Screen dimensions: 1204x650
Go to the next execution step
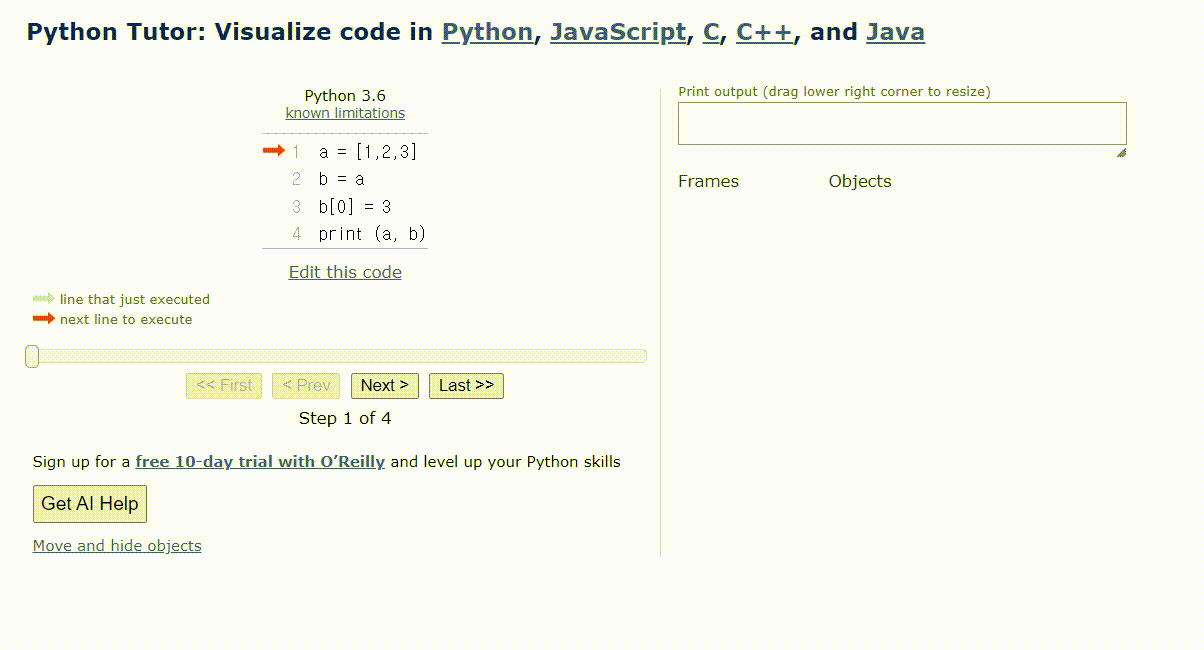[x=385, y=386]
